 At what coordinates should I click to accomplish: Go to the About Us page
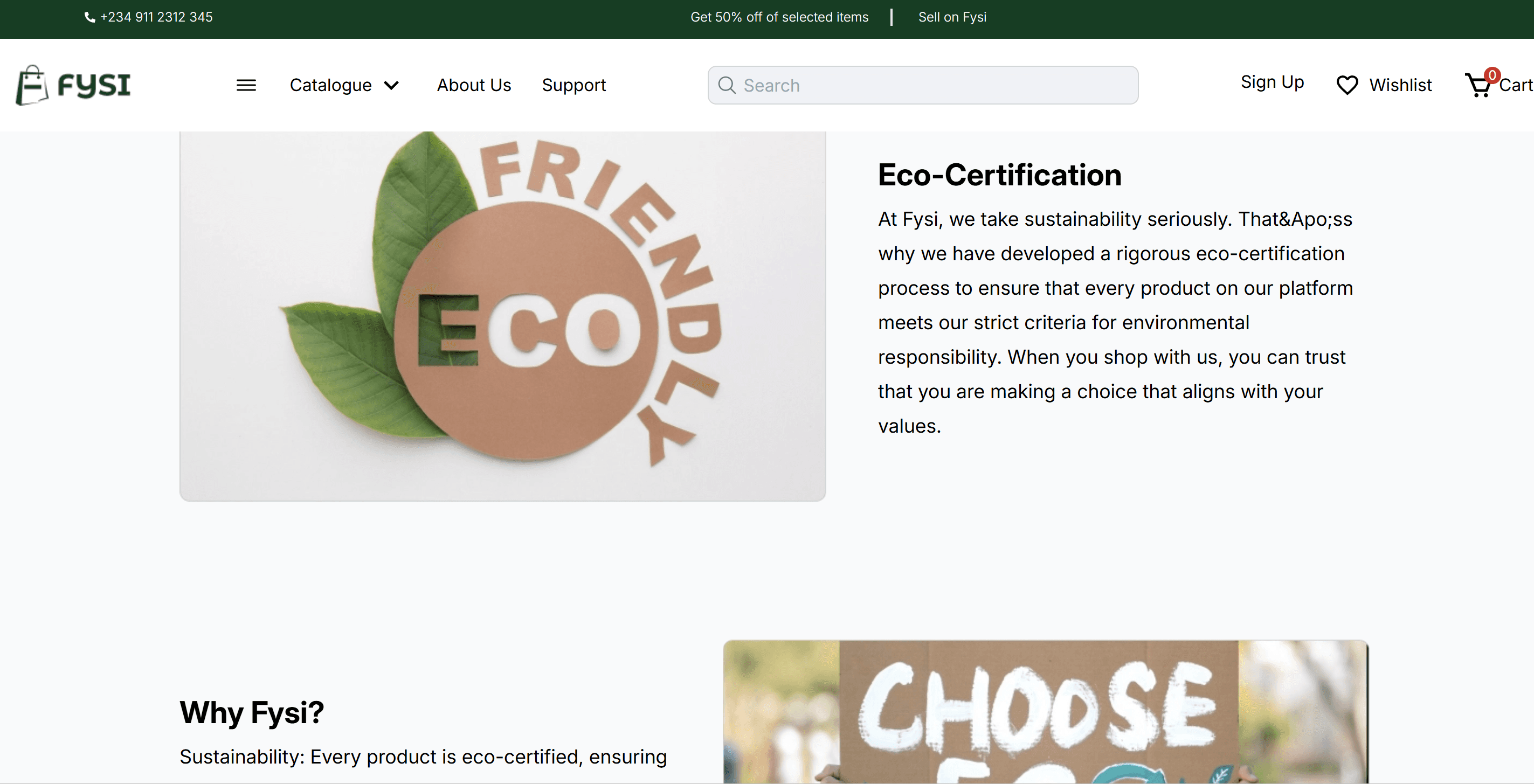point(474,85)
